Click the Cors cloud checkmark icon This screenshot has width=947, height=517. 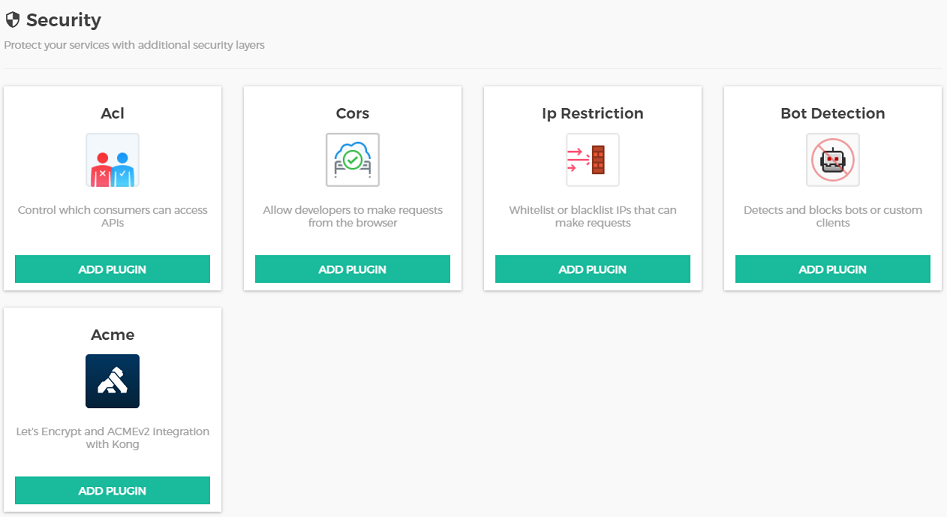point(352,160)
